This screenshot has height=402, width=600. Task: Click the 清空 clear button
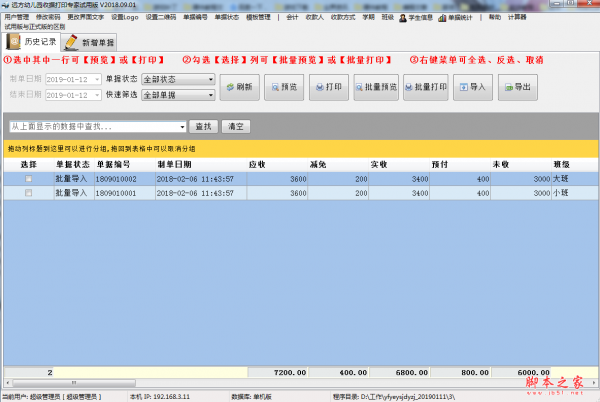point(234,127)
